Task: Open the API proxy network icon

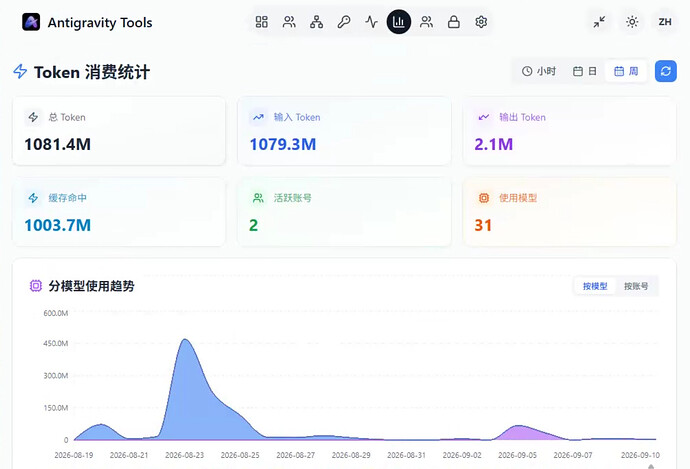Action: pyautogui.click(x=316, y=22)
